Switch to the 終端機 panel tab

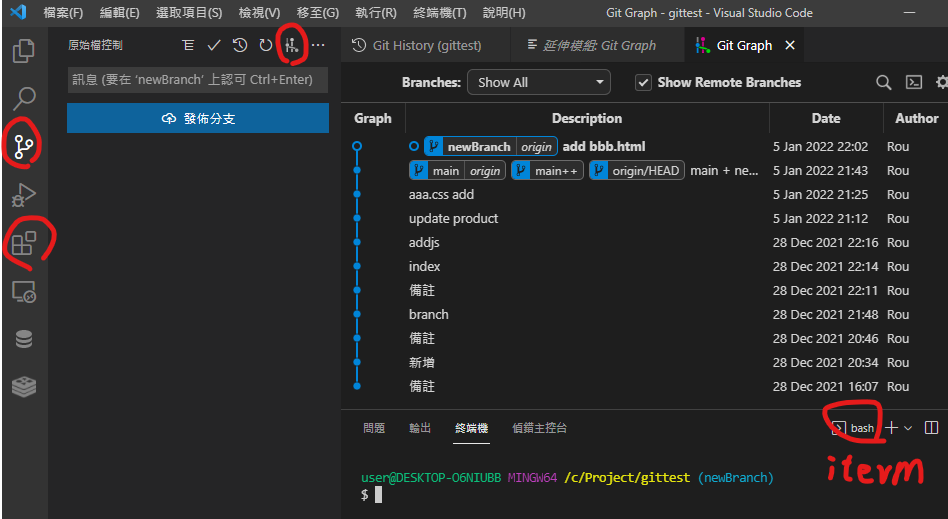click(x=472, y=428)
